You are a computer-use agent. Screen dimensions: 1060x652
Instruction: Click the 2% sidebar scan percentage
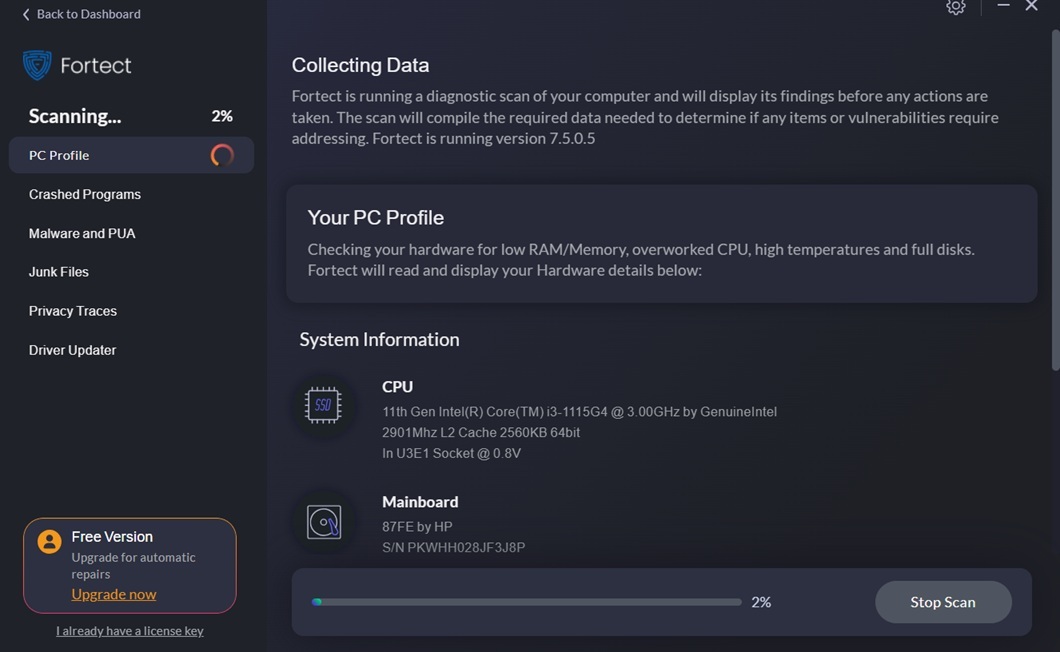pyautogui.click(x=222, y=116)
